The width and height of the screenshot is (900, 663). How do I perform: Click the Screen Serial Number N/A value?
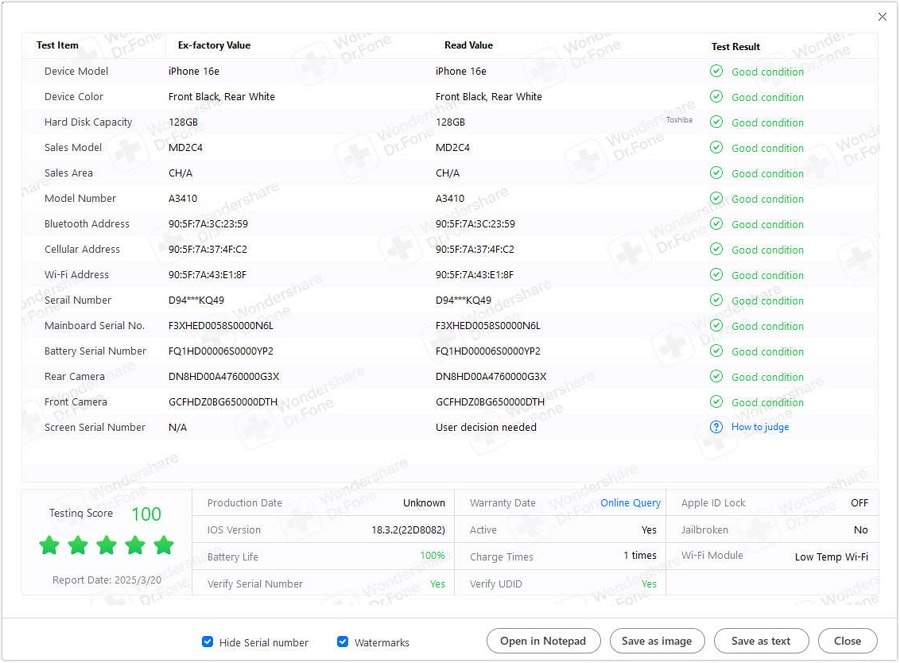[177, 427]
